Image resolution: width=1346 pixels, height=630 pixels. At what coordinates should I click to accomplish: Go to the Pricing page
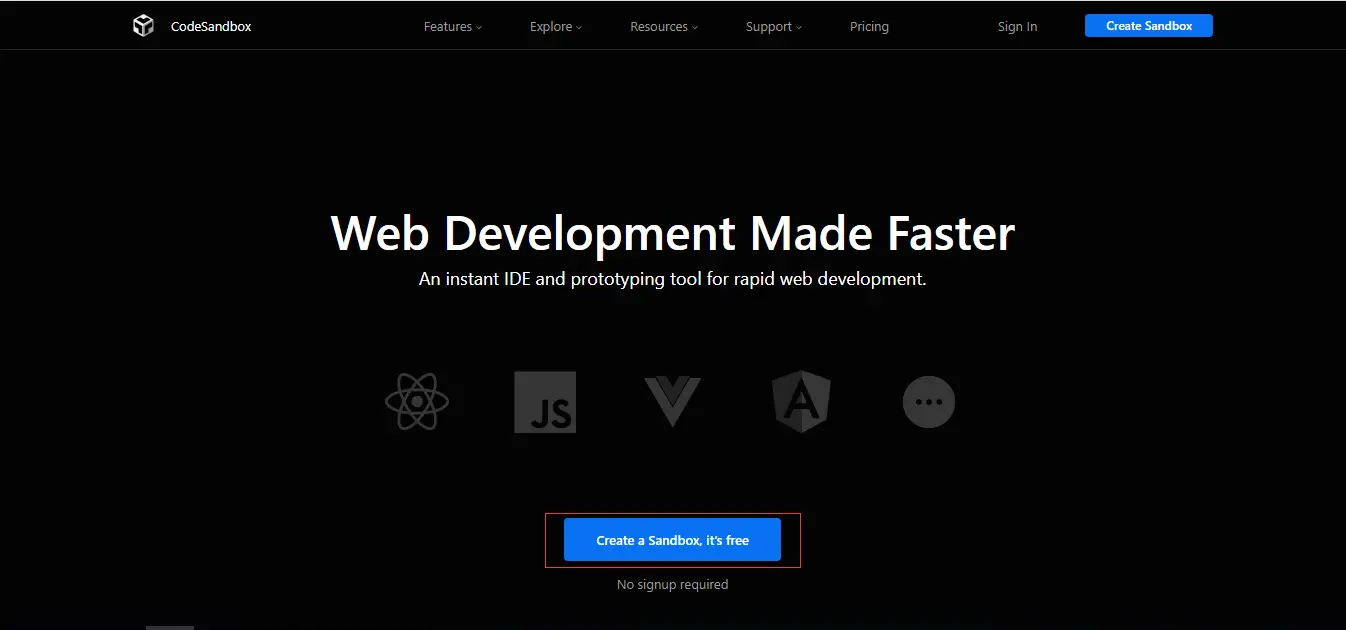[x=869, y=27]
